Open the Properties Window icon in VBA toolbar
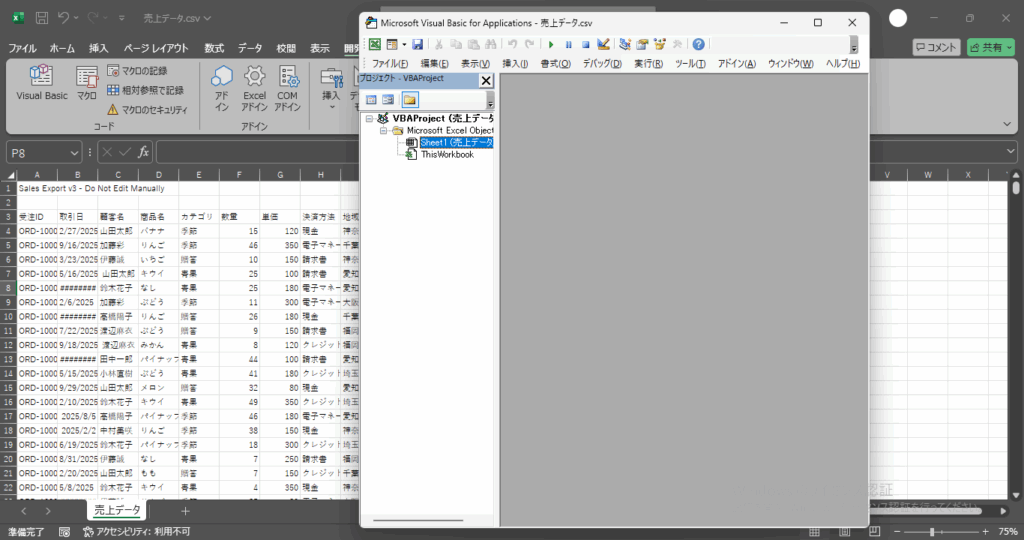Image resolution: width=1024 pixels, height=540 pixels. [x=642, y=45]
